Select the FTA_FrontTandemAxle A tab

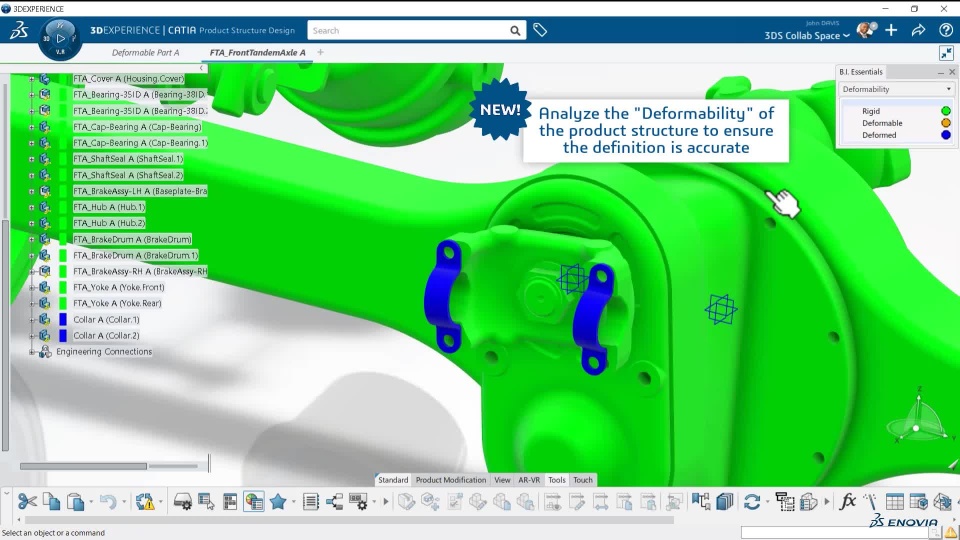[x=257, y=53]
